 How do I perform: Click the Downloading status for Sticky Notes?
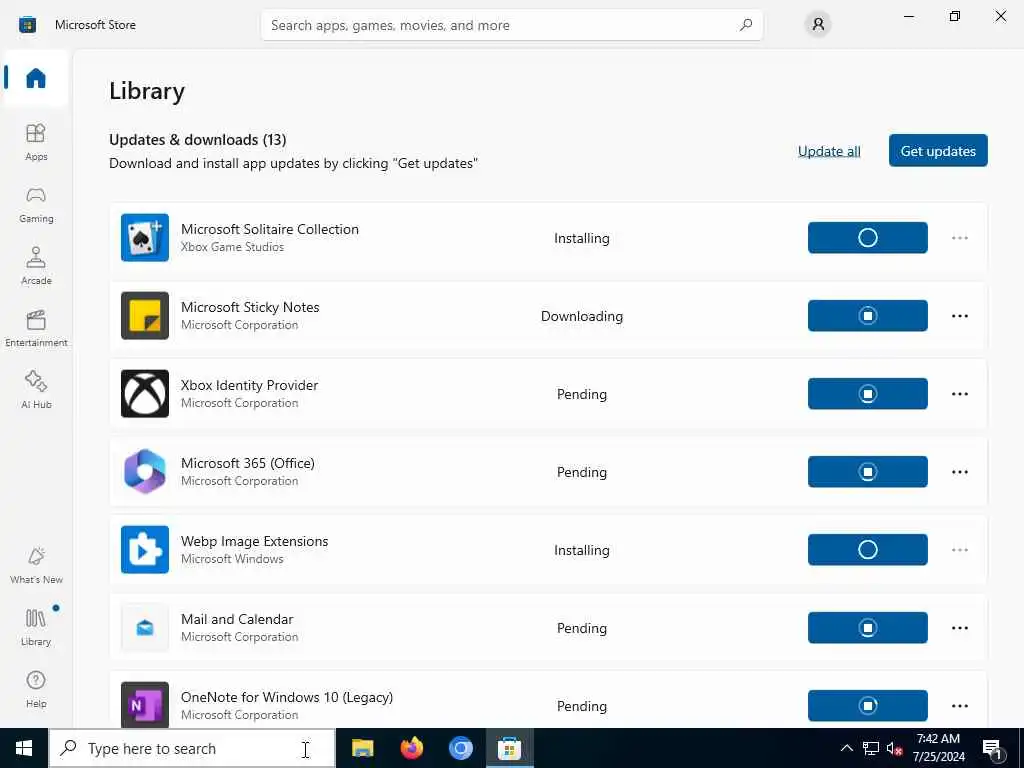pyautogui.click(x=582, y=316)
